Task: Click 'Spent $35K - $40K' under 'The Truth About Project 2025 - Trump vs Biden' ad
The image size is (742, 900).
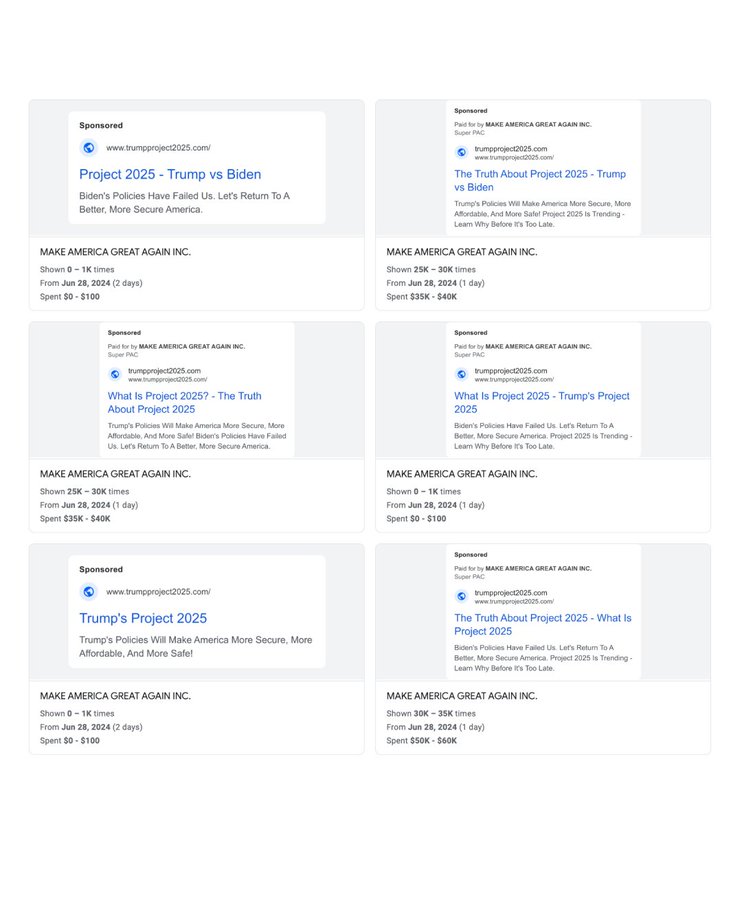Action: point(422,297)
